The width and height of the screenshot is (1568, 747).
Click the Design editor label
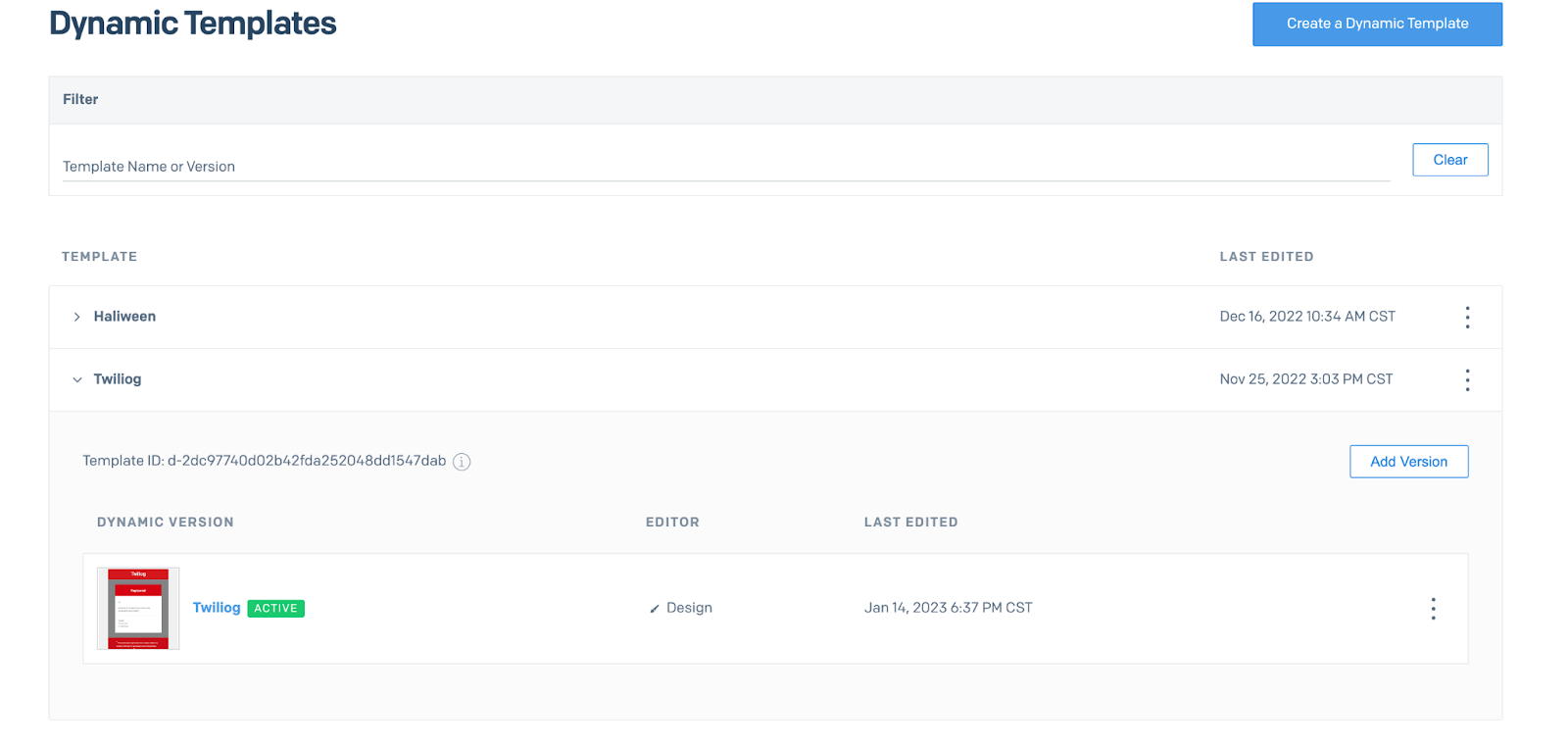click(689, 608)
